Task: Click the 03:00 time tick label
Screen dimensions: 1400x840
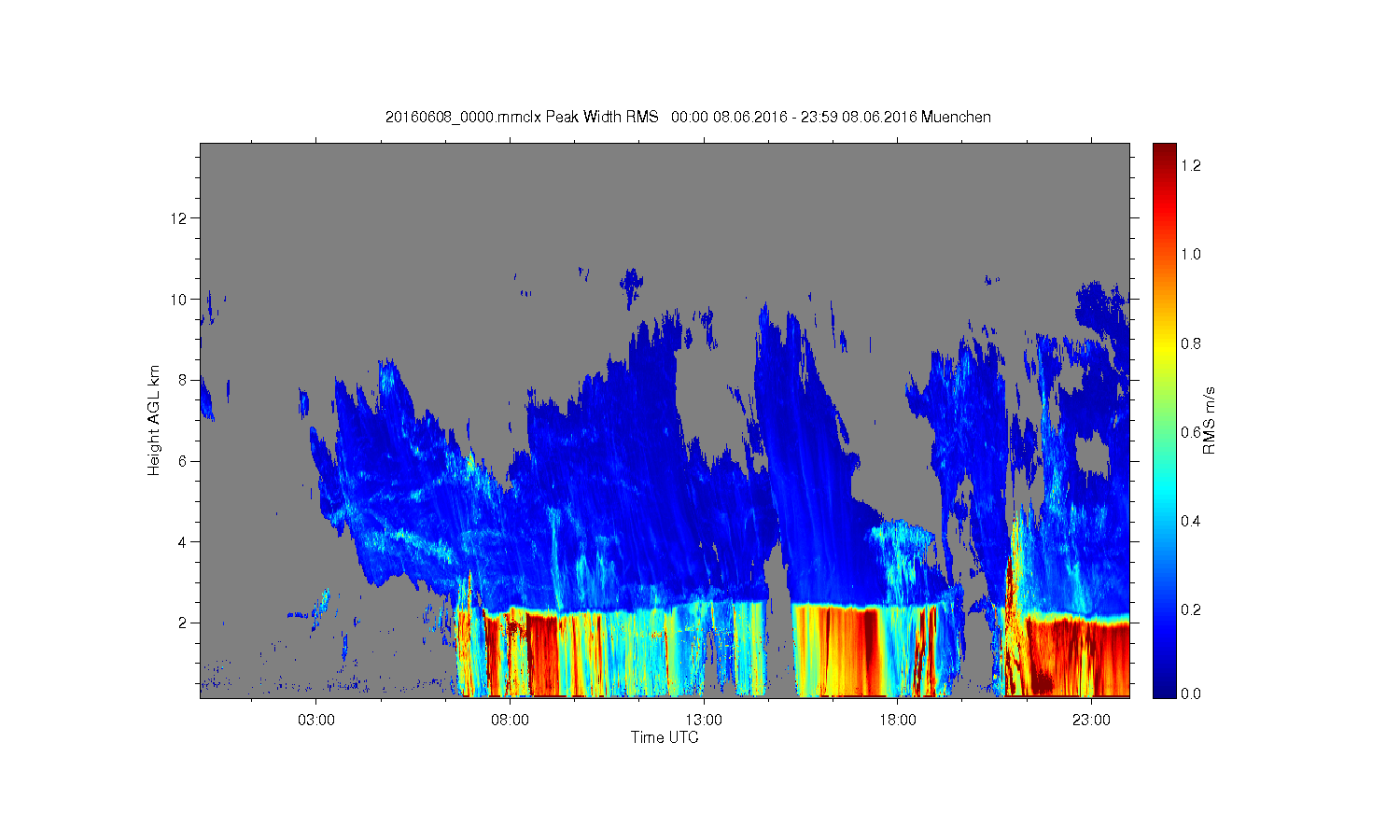Action: pyautogui.click(x=315, y=721)
